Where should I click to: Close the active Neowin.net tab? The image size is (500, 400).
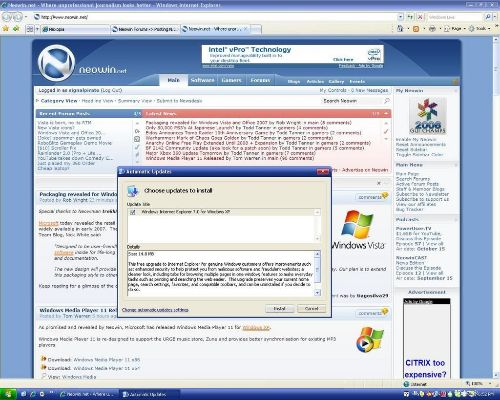coord(246,29)
